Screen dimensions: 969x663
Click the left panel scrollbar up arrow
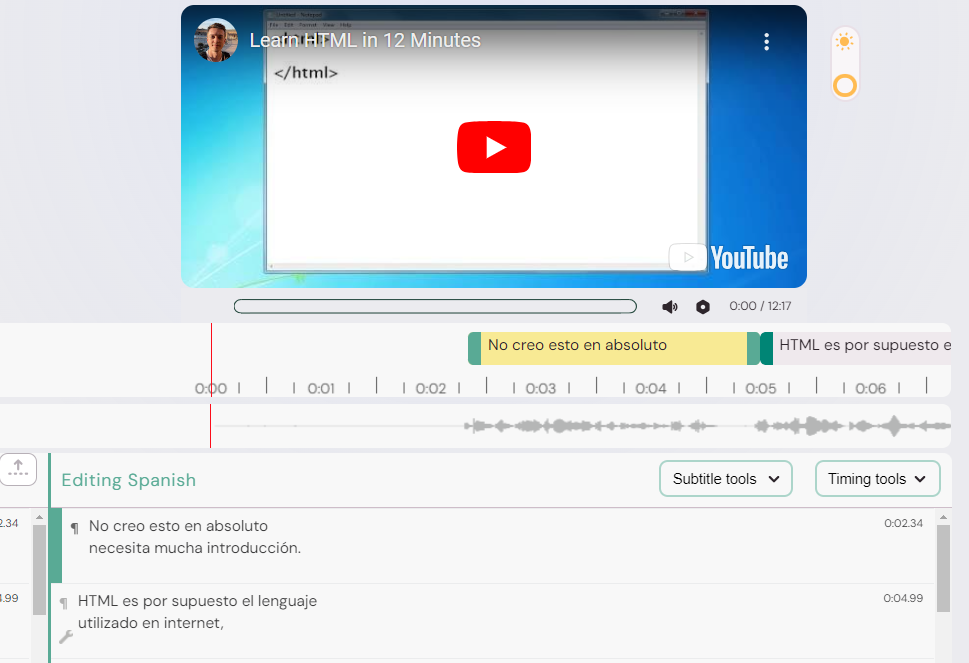(39, 517)
